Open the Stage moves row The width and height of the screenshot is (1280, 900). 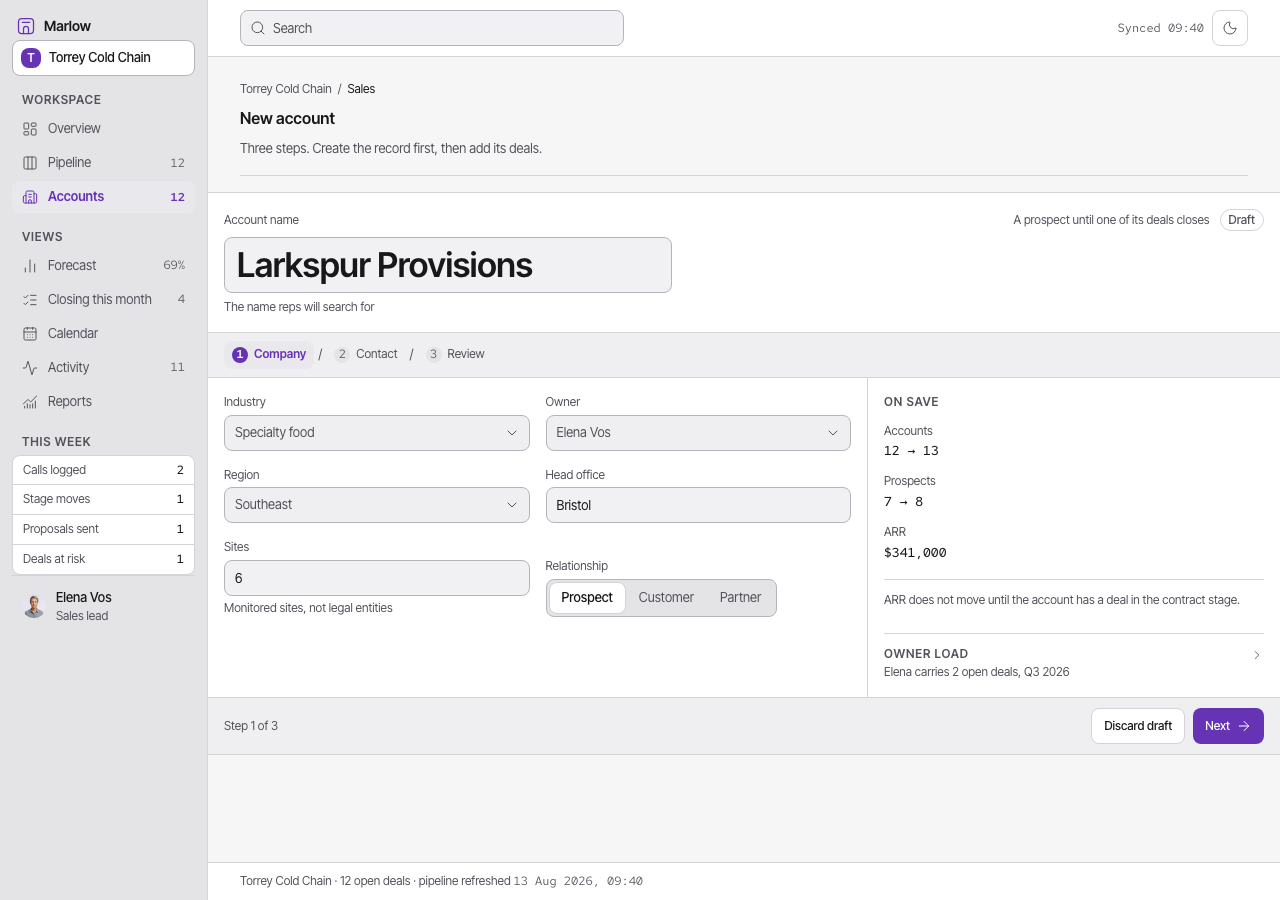pyautogui.click(x=103, y=499)
